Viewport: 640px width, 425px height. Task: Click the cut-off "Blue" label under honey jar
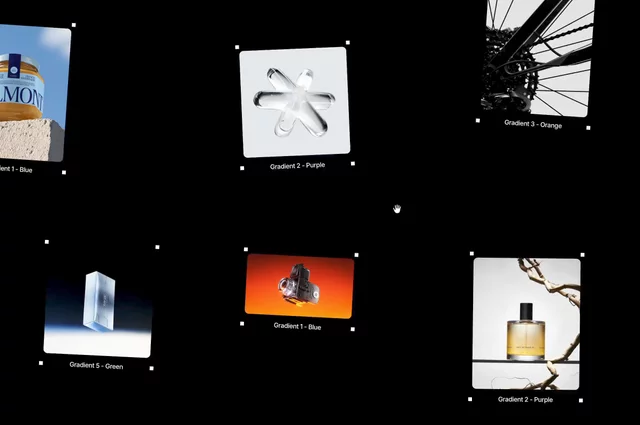click(x=16, y=169)
